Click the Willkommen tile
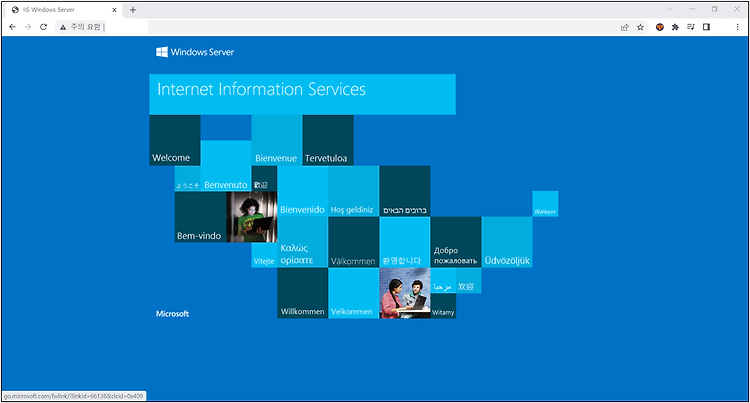750x403 pixels. coord(302,293)
